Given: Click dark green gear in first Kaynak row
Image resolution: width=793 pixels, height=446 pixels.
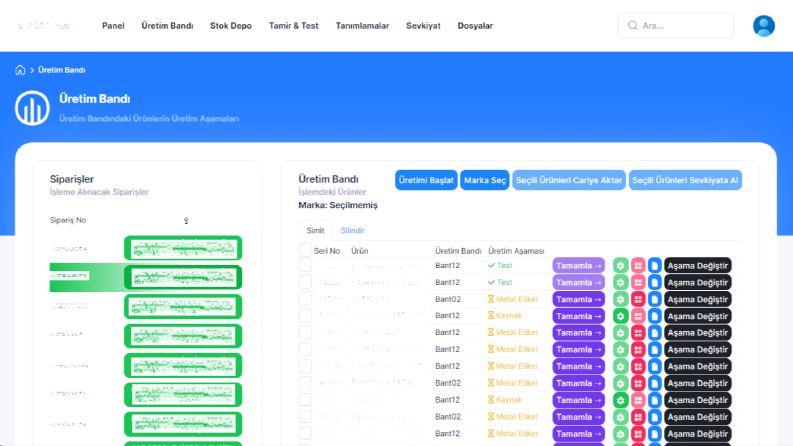Looking at the screenshot, I should 621,316.
